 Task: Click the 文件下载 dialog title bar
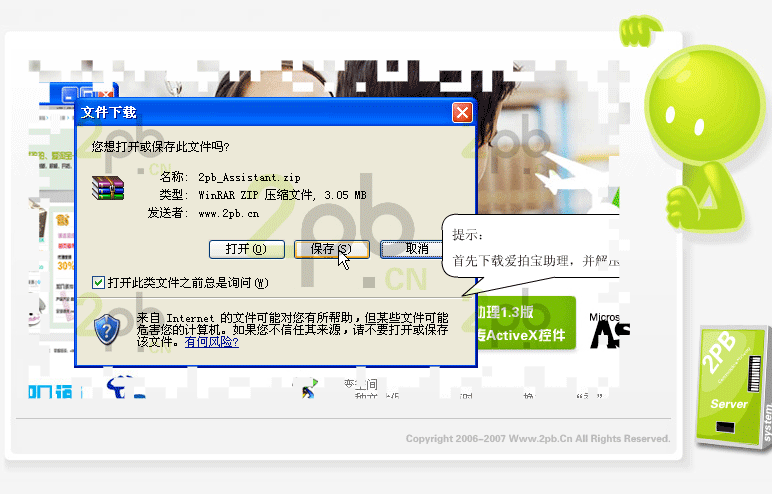(x=276, y=112)
